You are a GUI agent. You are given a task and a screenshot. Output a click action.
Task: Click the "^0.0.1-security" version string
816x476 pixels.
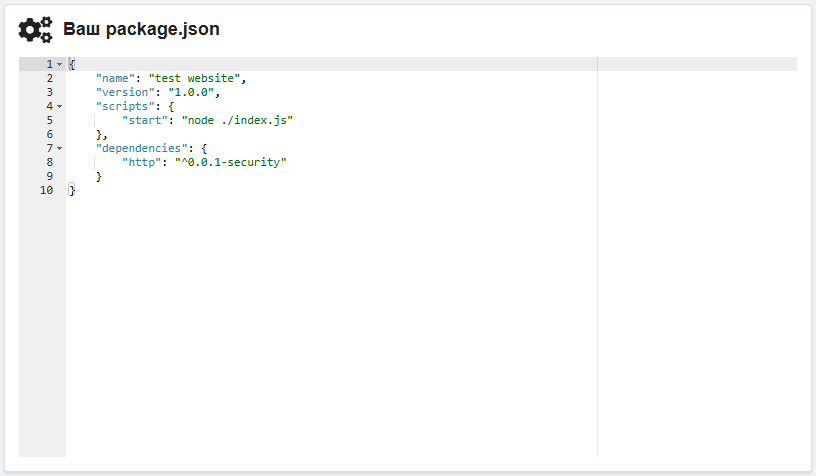pos(230,162)
